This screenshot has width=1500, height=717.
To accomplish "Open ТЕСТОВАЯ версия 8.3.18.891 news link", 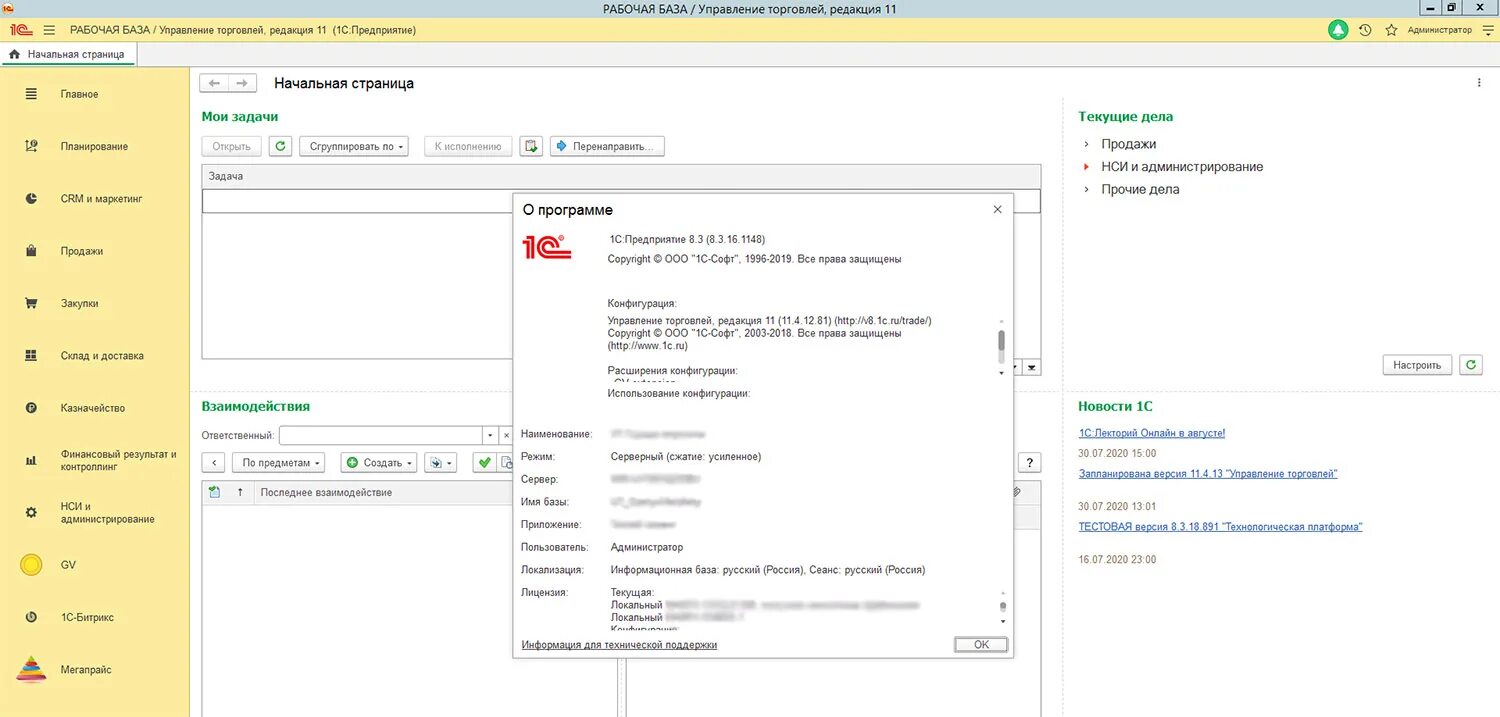I will click(x=1220, y=526).
